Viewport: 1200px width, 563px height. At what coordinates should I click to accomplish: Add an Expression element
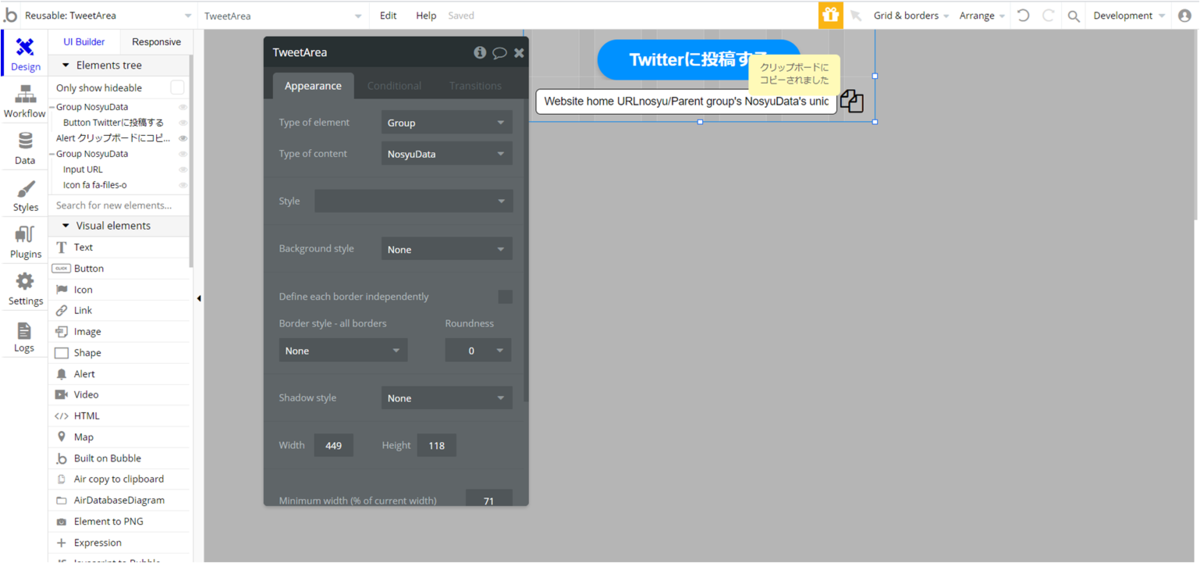(119, 542)
